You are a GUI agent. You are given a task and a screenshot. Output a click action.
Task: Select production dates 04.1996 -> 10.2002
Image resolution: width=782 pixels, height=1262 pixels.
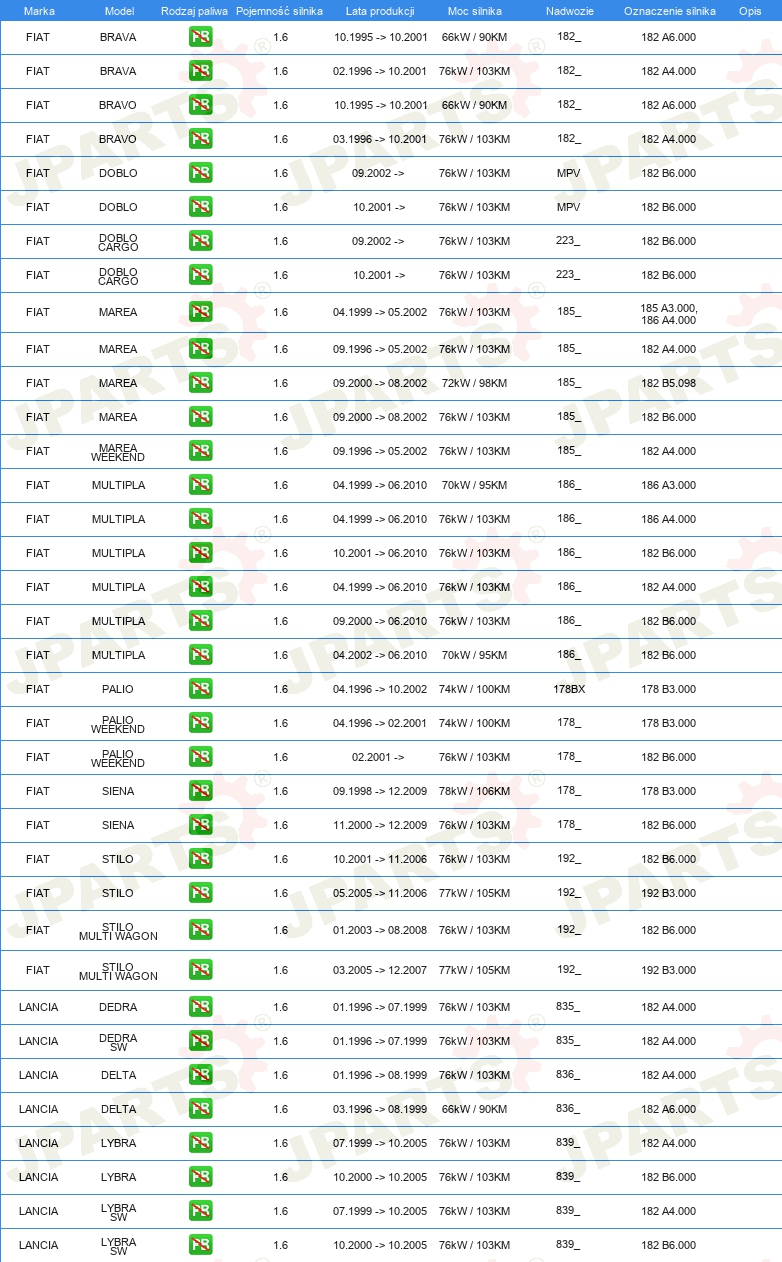380,689
